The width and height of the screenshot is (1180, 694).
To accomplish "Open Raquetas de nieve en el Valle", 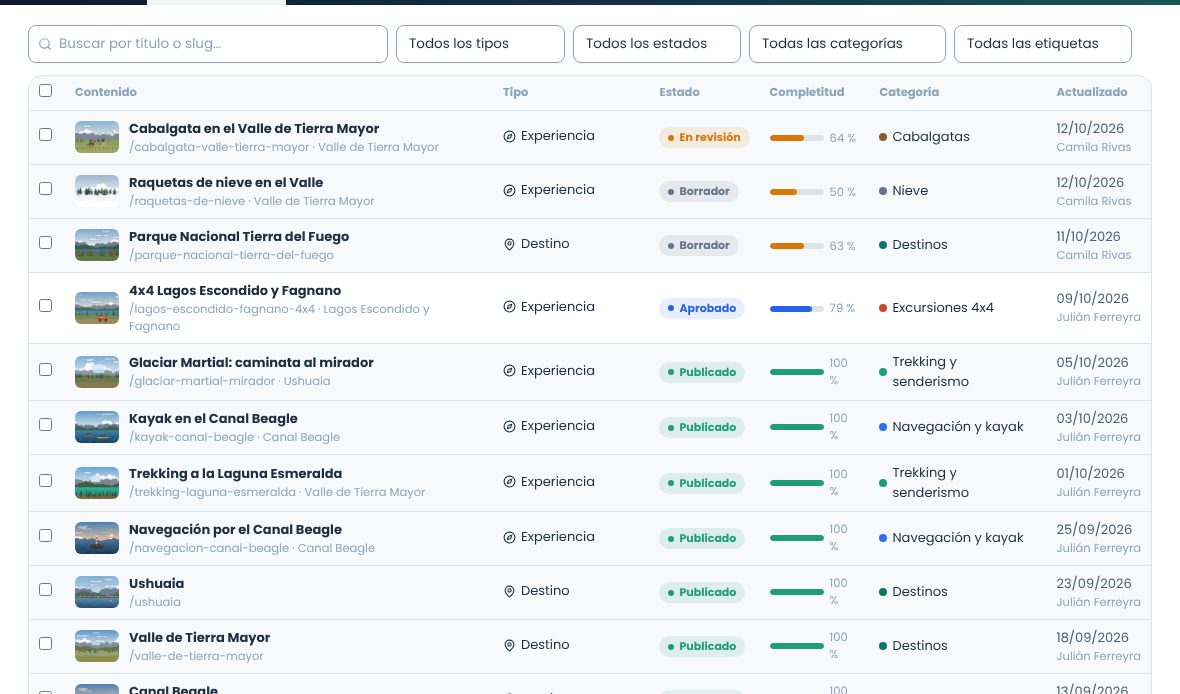I will pyautogui.click(x=226, y=183).
